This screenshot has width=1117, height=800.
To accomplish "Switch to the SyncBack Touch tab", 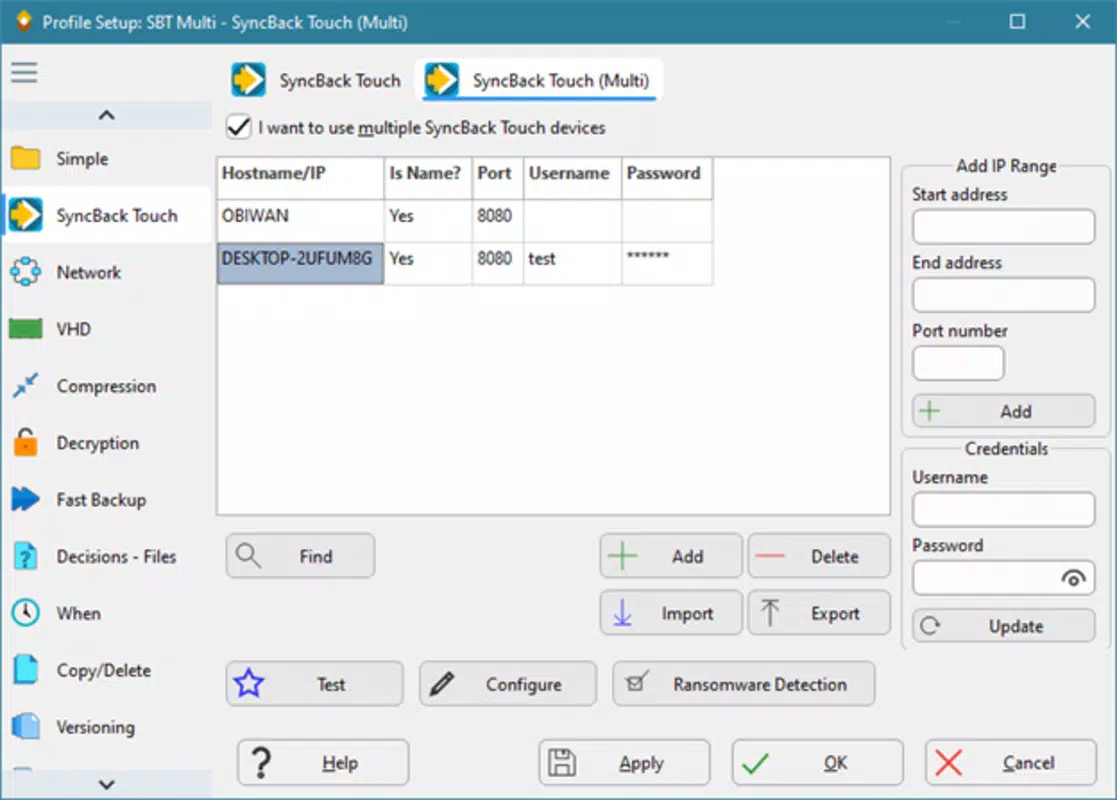I will coord(316,80).
